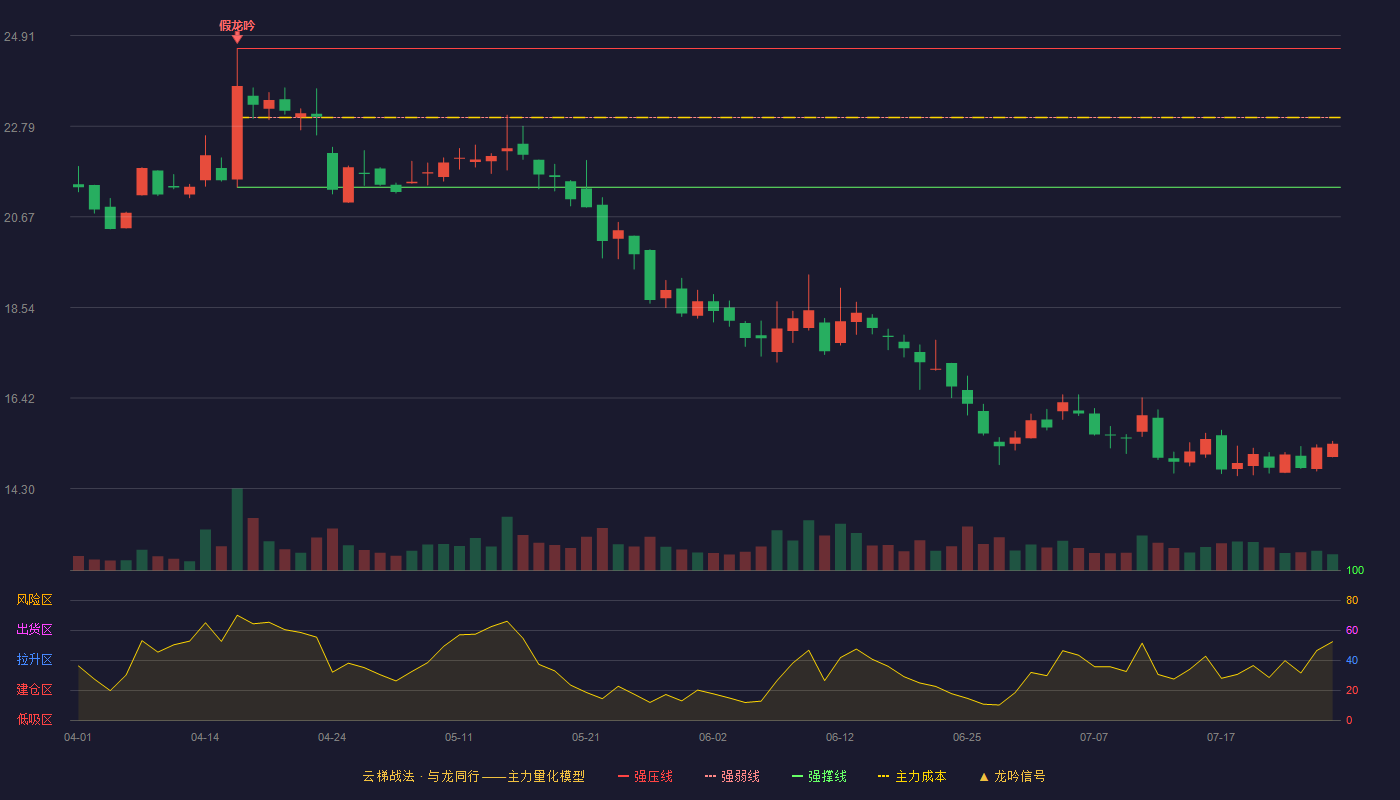
Task: Toggle the 主力成本 legend item
Action: click(911, 776)
